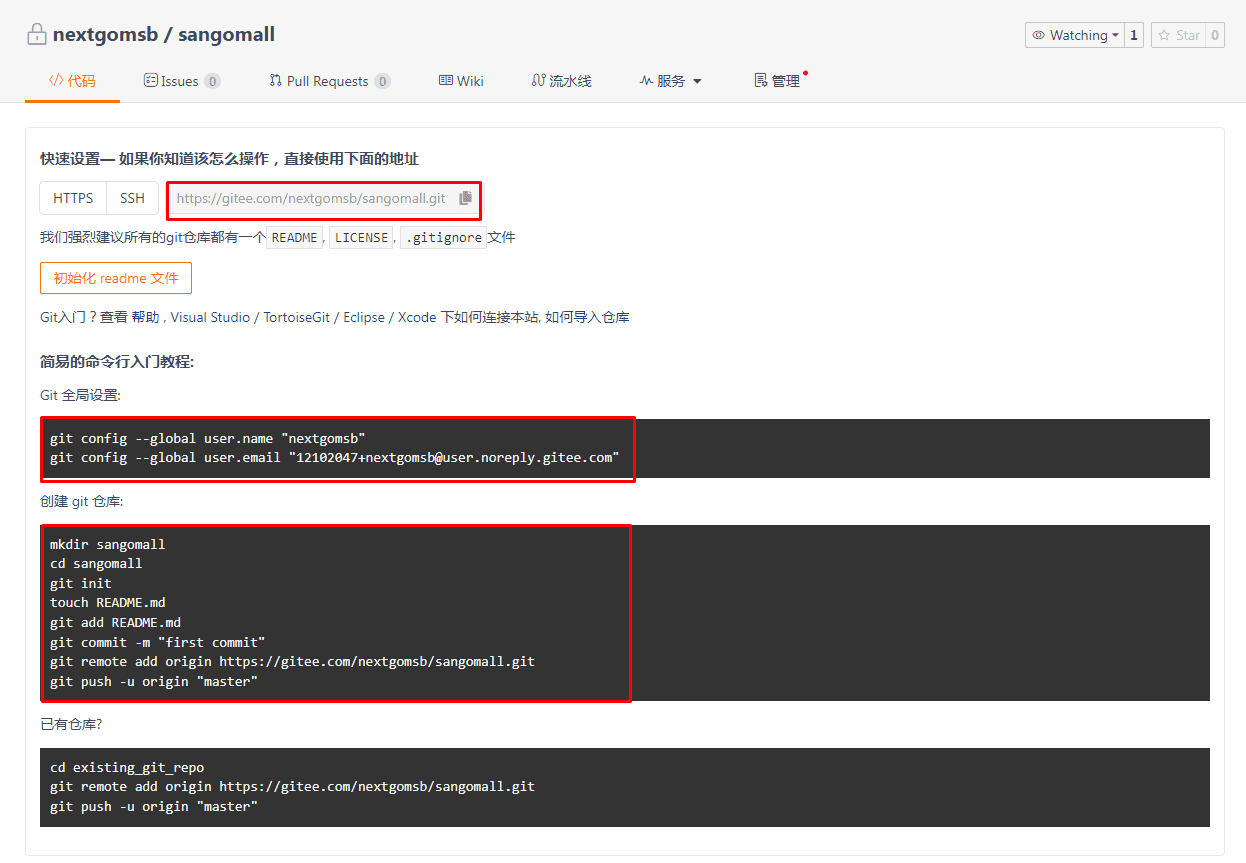Image resolution: width=1246 pixels, height=863 pixels.
Task: Click the touch README.md command line
Action: pyautogui.click(x=108, y=602)
